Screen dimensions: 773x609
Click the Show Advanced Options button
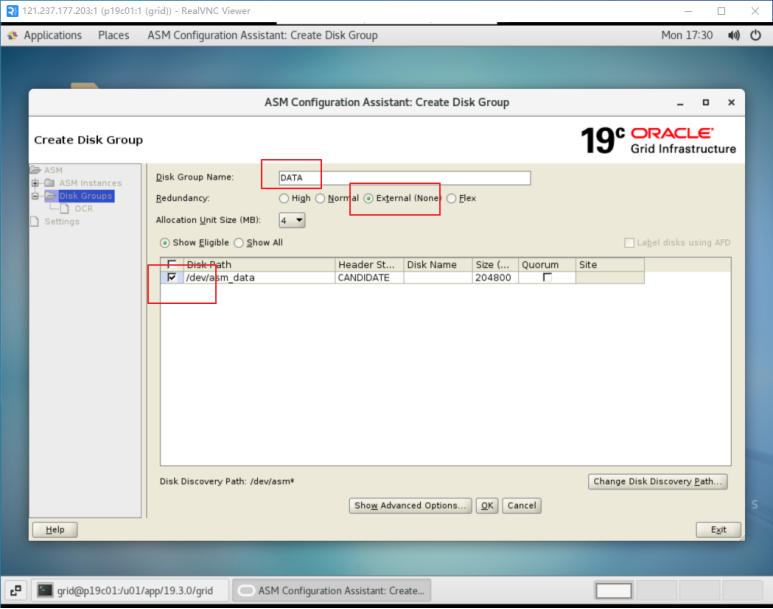point(410,505)
